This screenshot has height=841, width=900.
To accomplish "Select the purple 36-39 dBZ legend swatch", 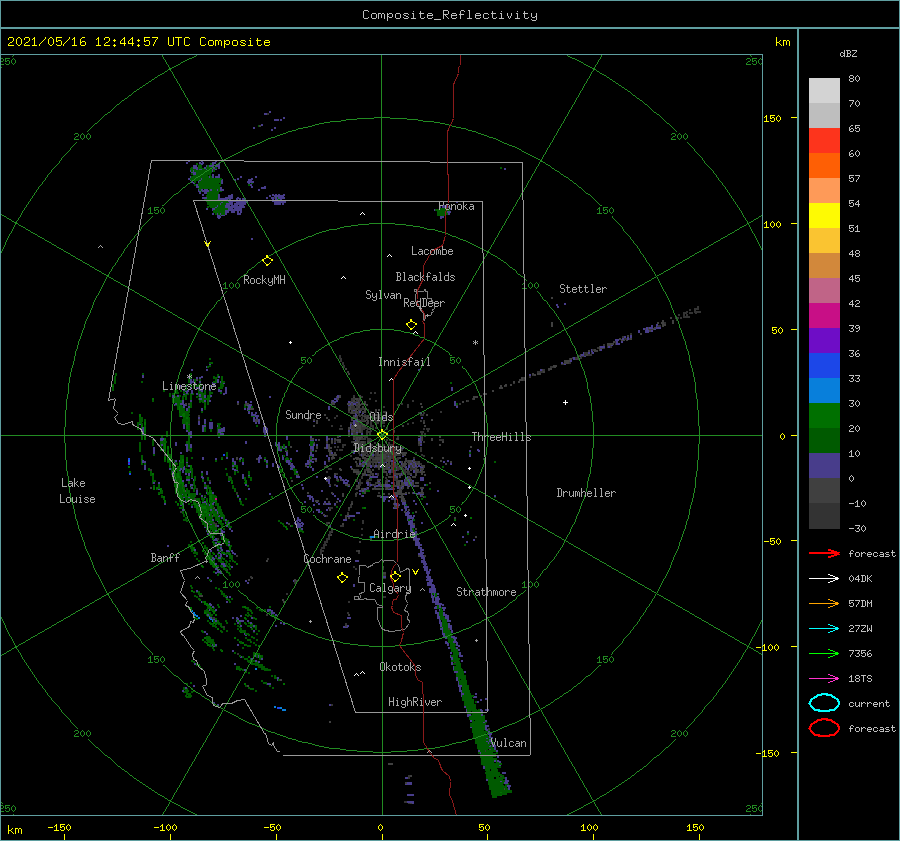I will coord(824,341).
